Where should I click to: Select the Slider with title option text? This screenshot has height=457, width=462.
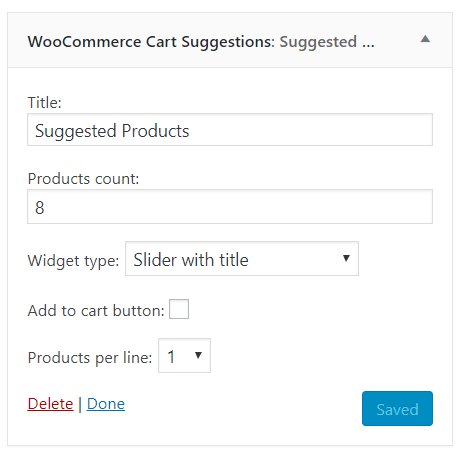[x=191, y=260]
